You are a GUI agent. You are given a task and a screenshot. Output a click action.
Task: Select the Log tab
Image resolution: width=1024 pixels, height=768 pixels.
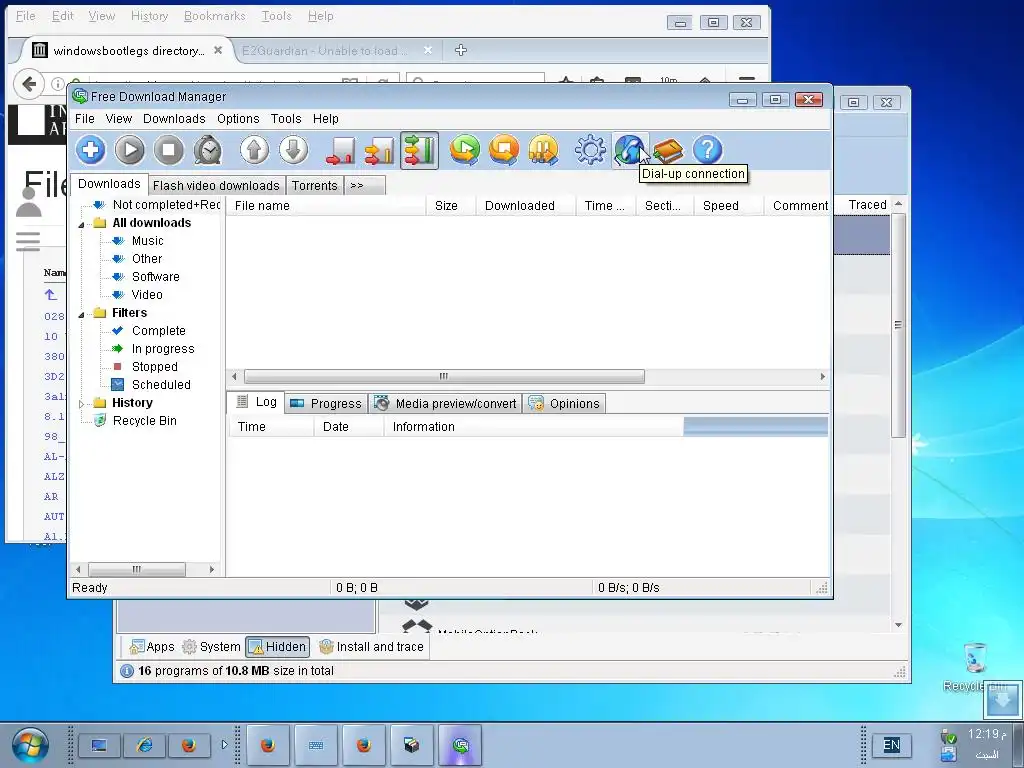(x=257, y=402)
